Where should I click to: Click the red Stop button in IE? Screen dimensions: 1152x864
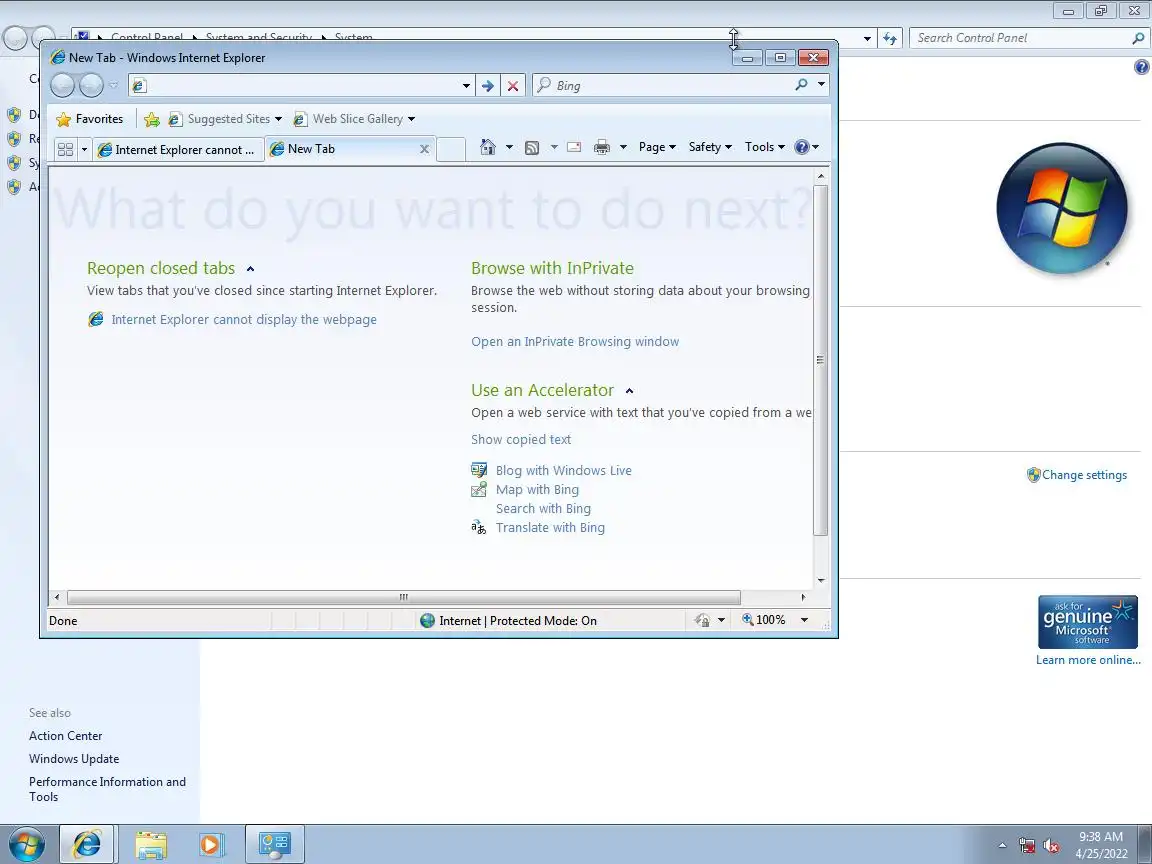coord(513,86)
